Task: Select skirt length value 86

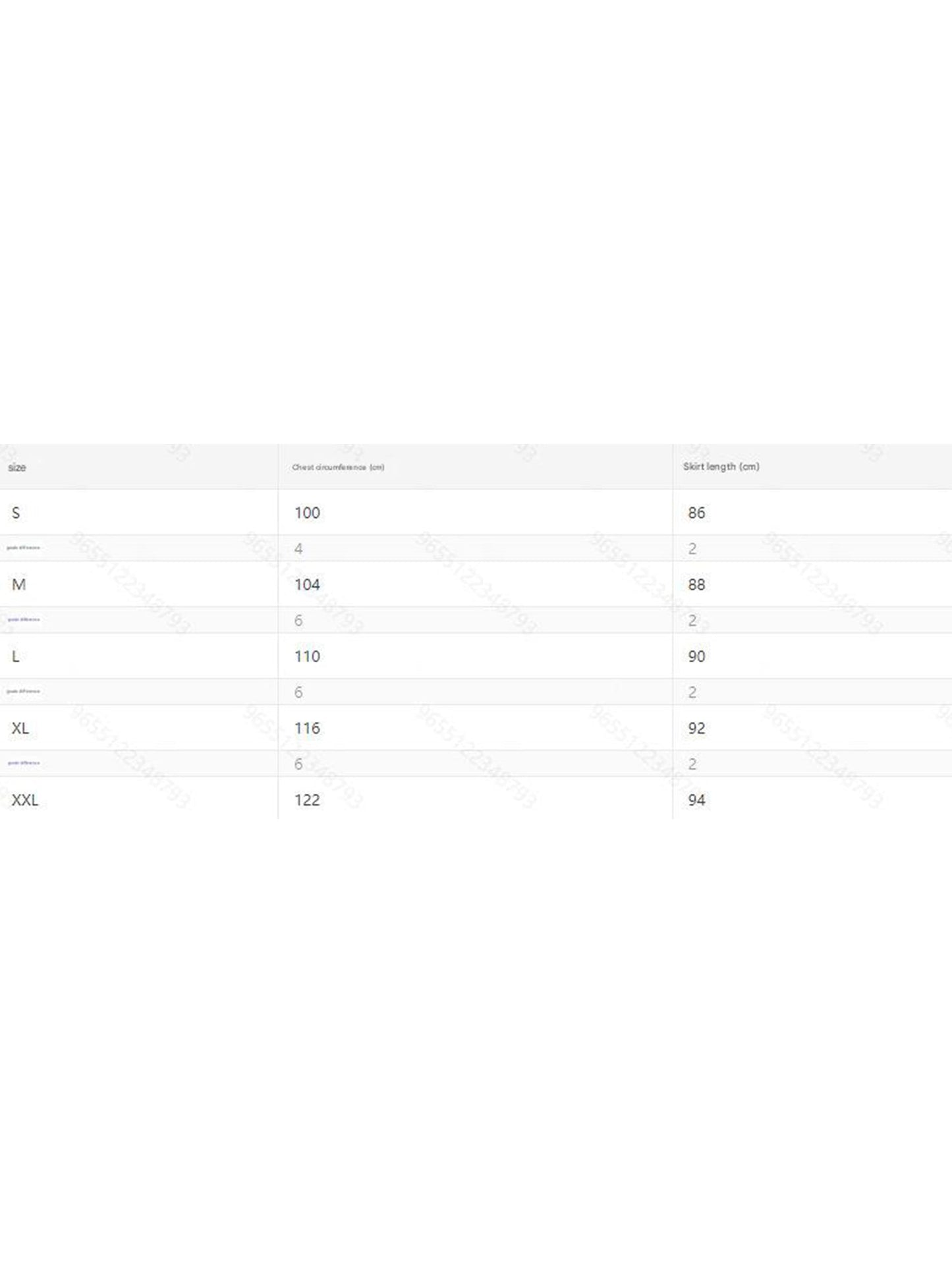Action: pos(696,513)
